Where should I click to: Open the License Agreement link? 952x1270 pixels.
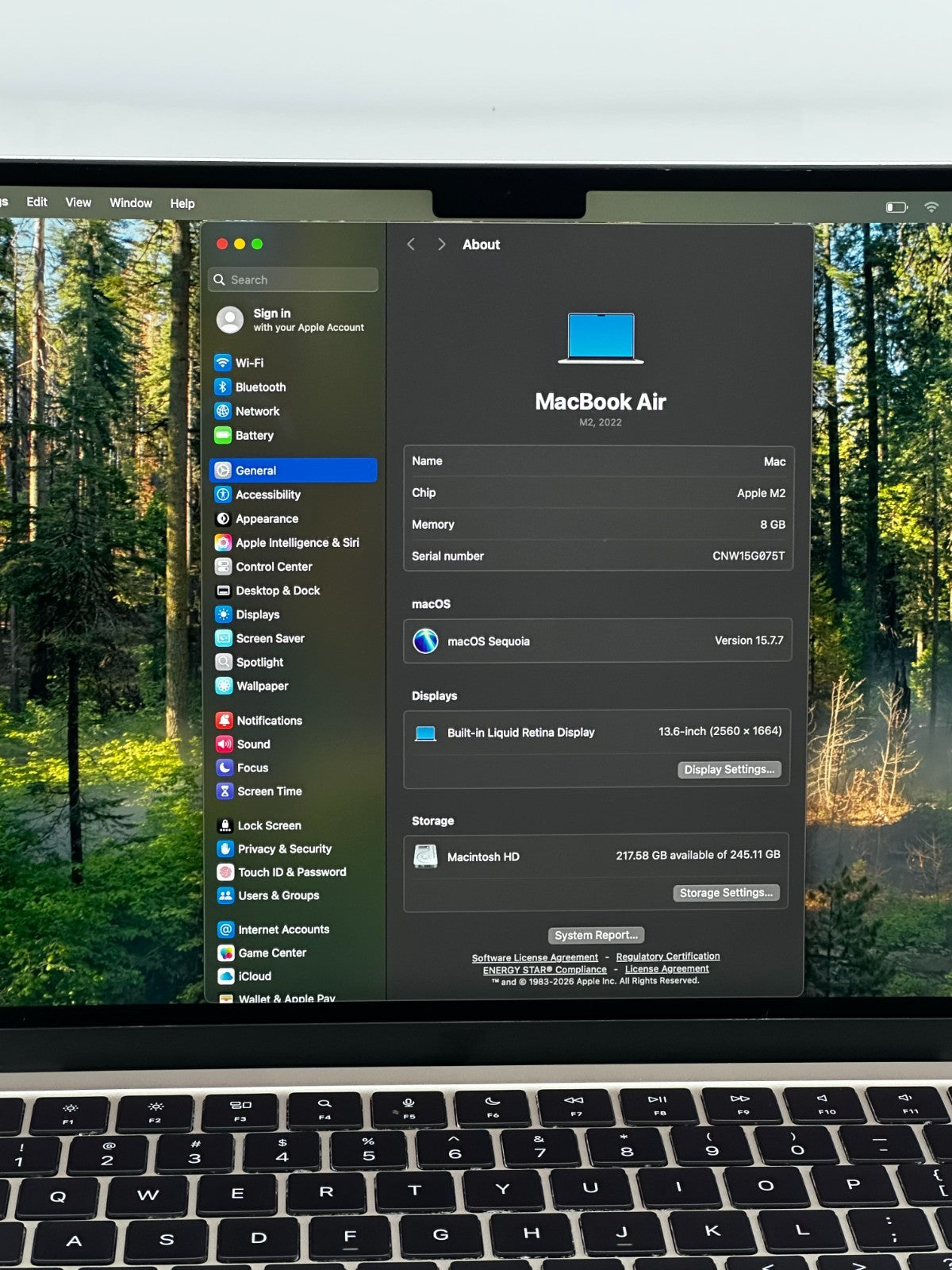coord(666,969)
